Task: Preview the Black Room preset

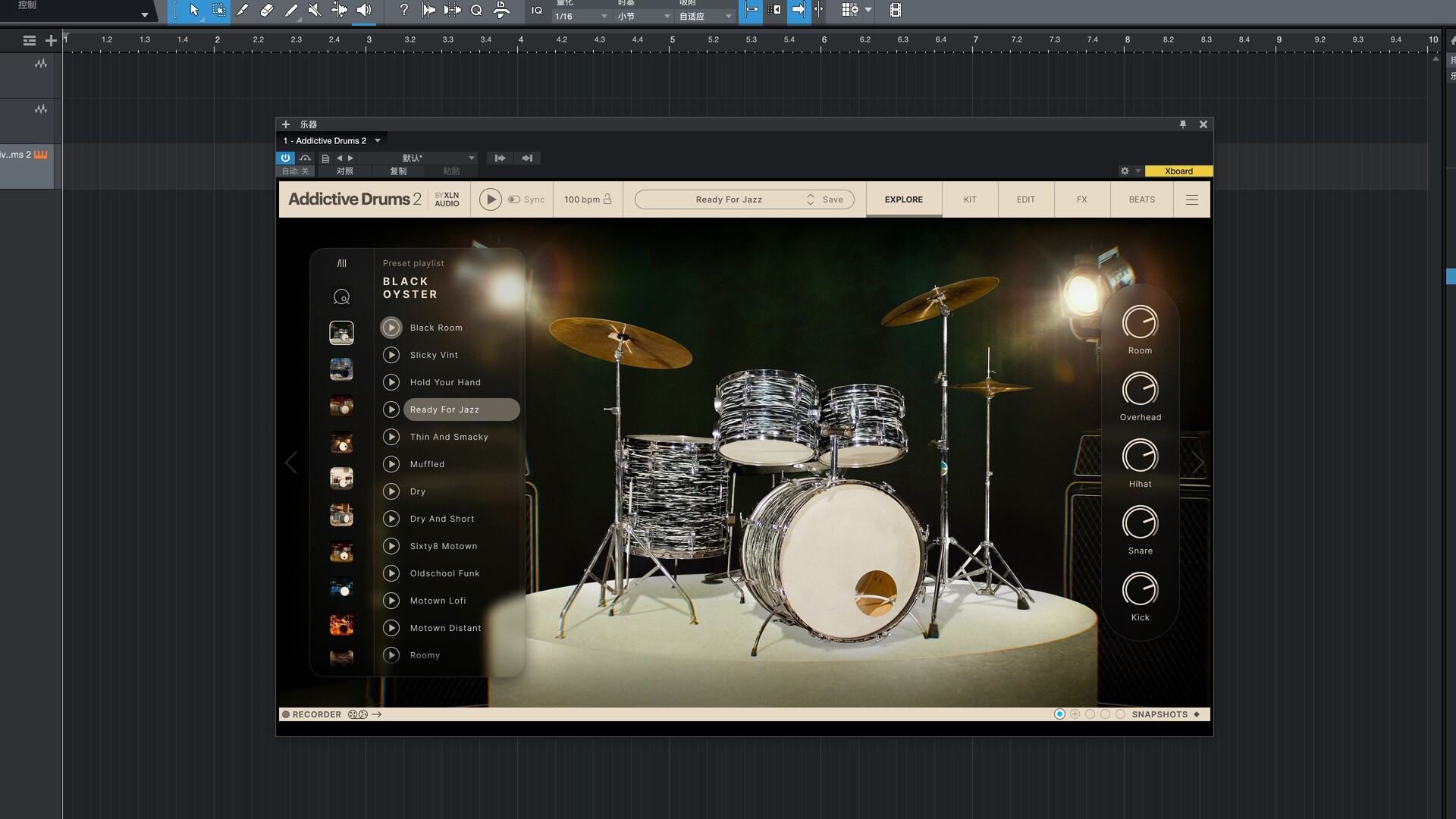Action: tap(391, 328)
